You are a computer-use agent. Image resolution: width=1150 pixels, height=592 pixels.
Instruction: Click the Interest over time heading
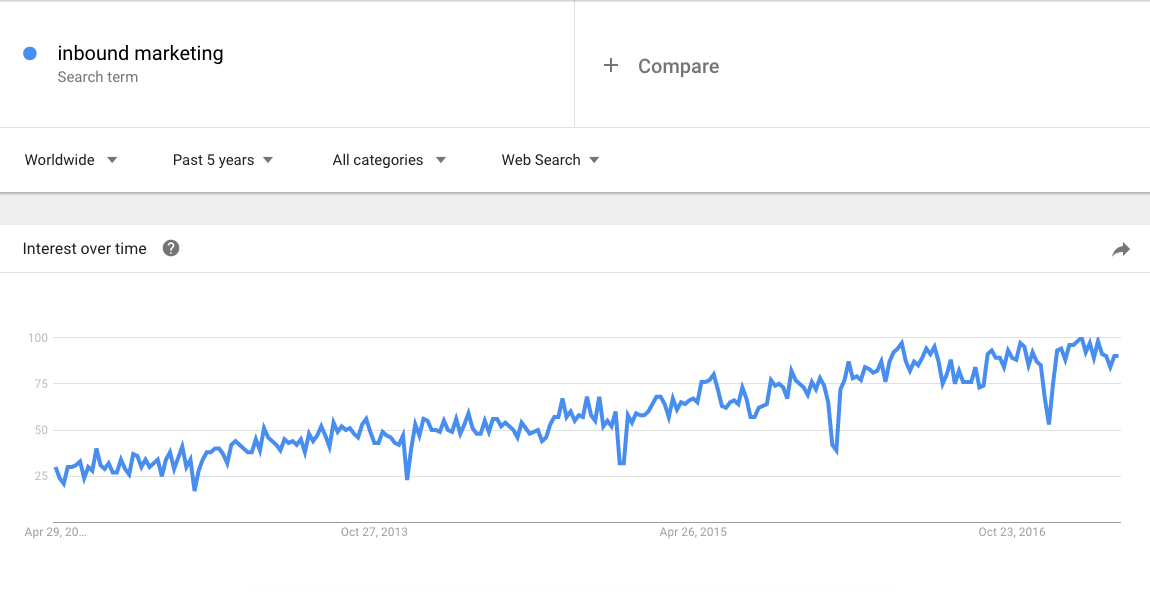point(84,248)
